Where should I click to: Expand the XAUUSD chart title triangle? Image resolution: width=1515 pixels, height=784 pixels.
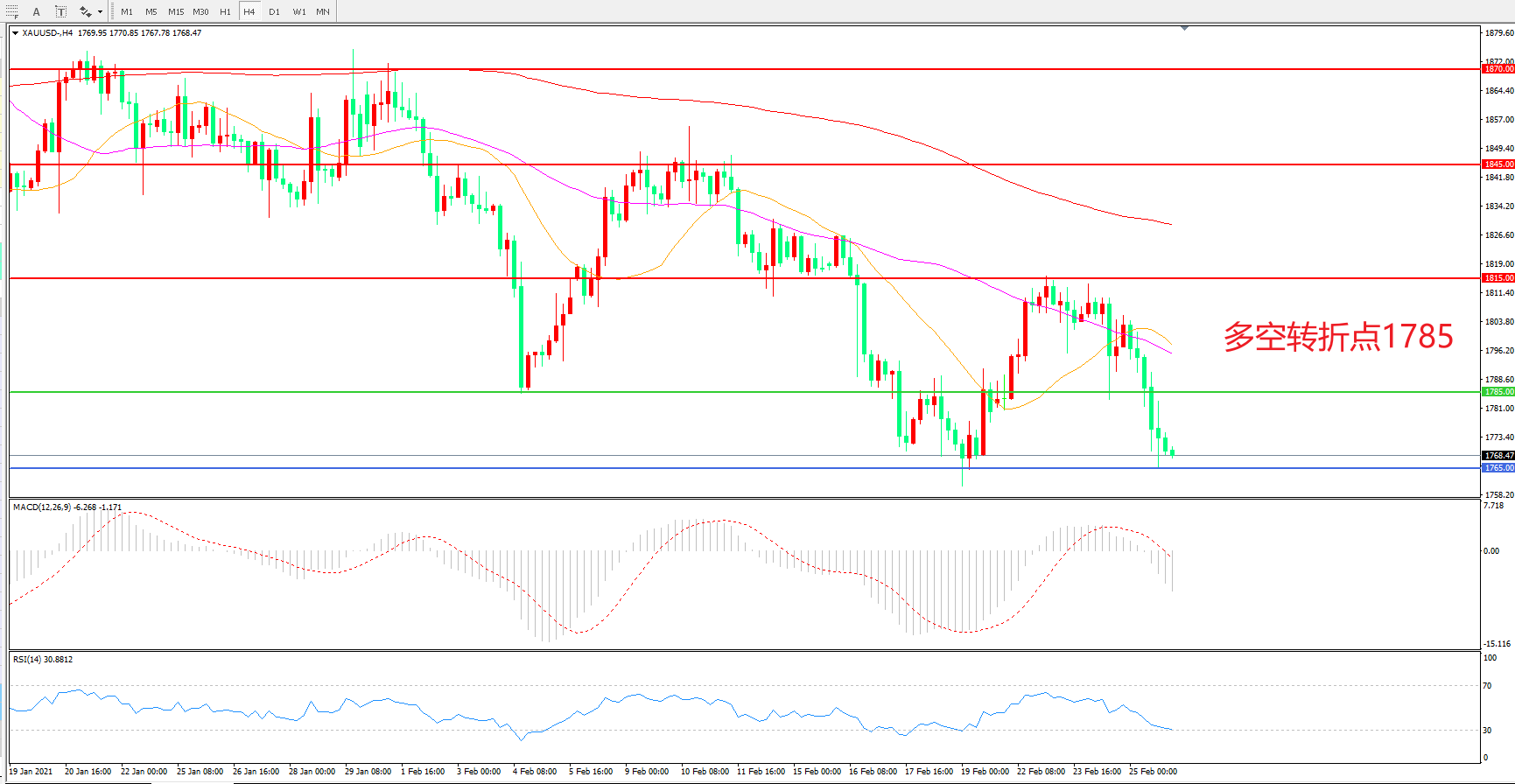(15, 33)
